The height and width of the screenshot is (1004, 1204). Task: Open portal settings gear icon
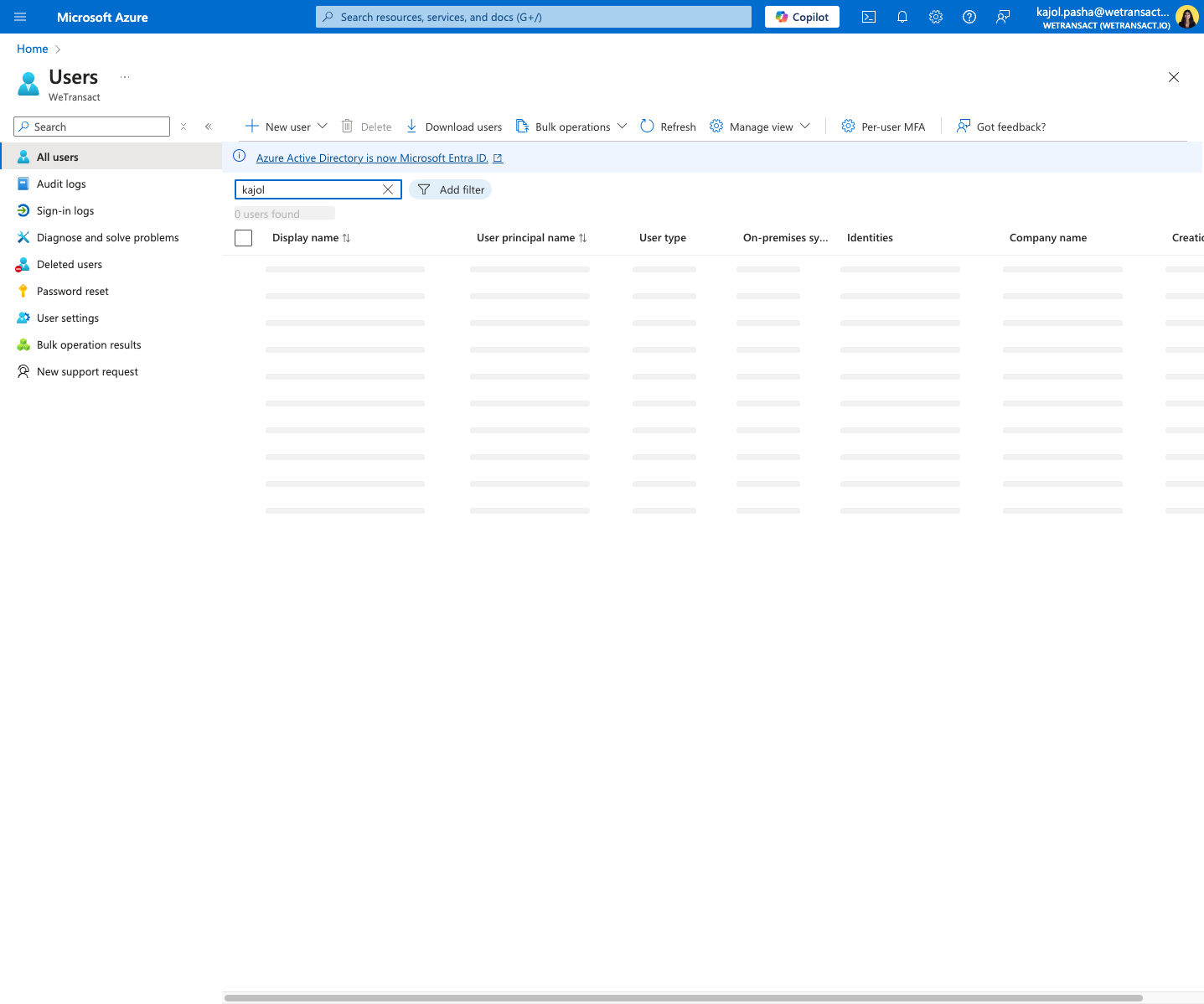[936, 17]
